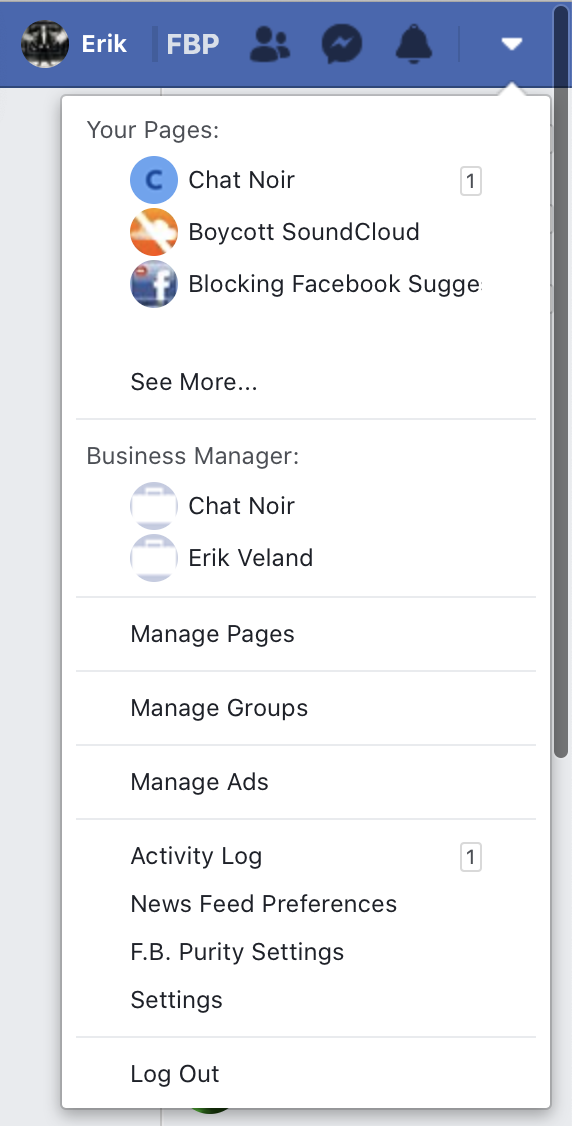Open the FBP menu in top bar
572x1126 pixels.
[192, 45]
